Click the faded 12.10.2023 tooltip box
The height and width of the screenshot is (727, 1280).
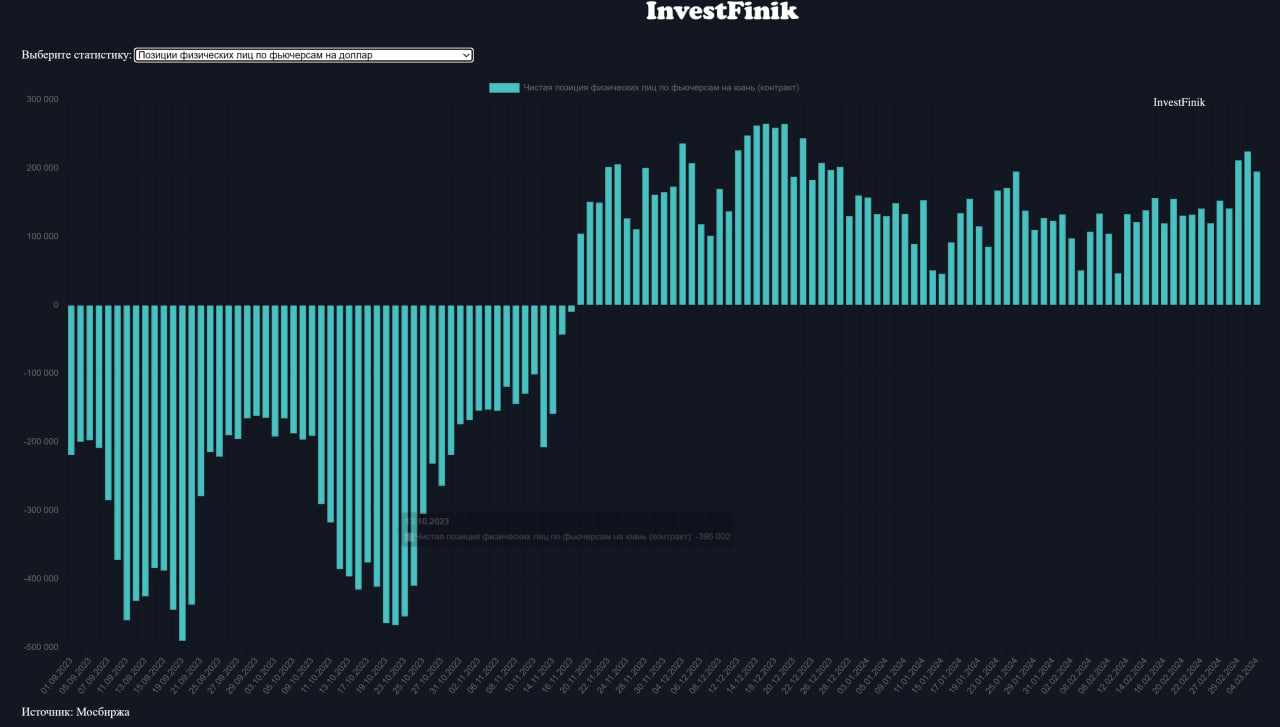click(568, 530)
